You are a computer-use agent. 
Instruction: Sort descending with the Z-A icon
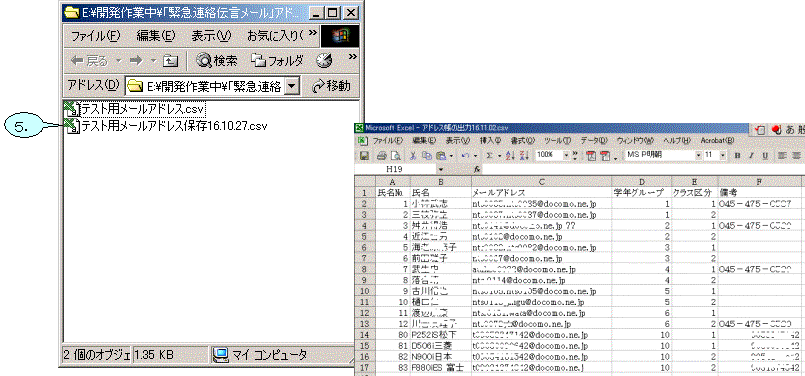pos(524,155)
